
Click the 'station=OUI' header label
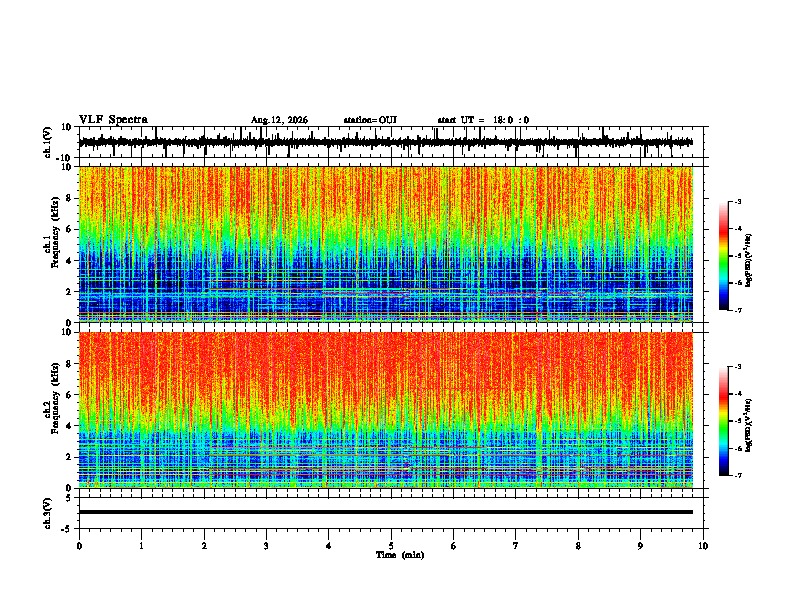coord(370,120)
